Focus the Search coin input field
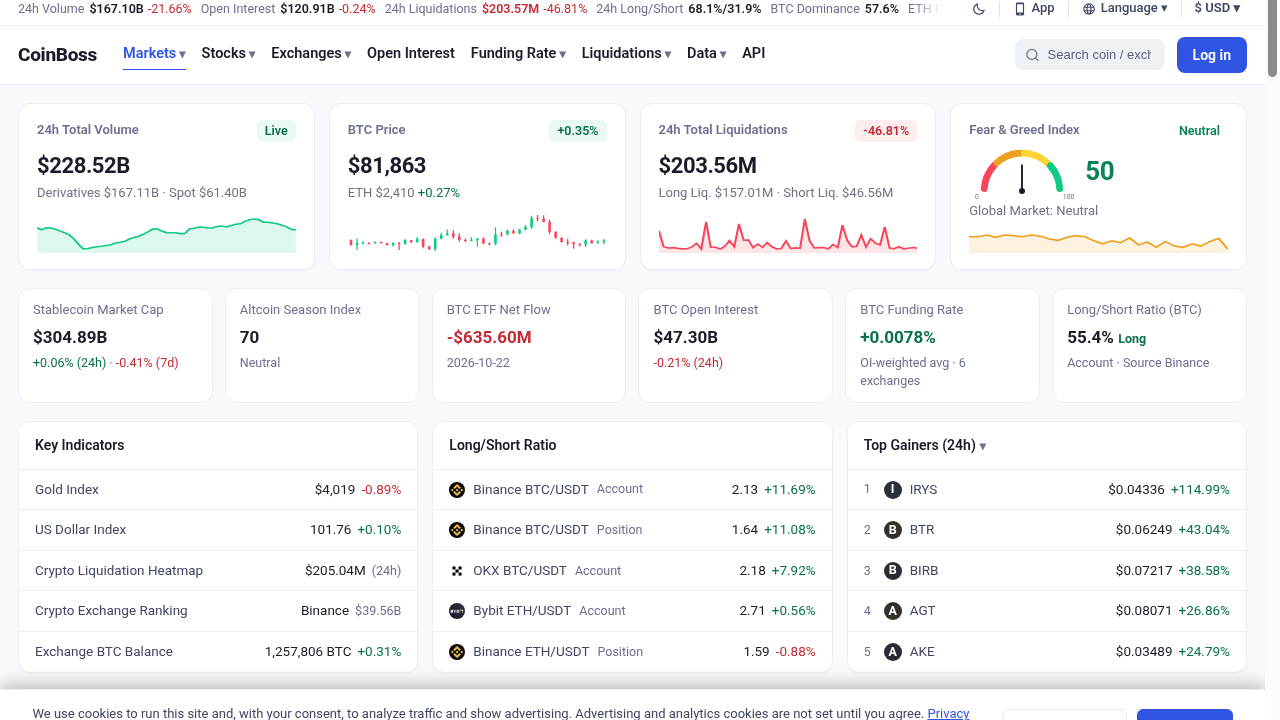 1099,55
